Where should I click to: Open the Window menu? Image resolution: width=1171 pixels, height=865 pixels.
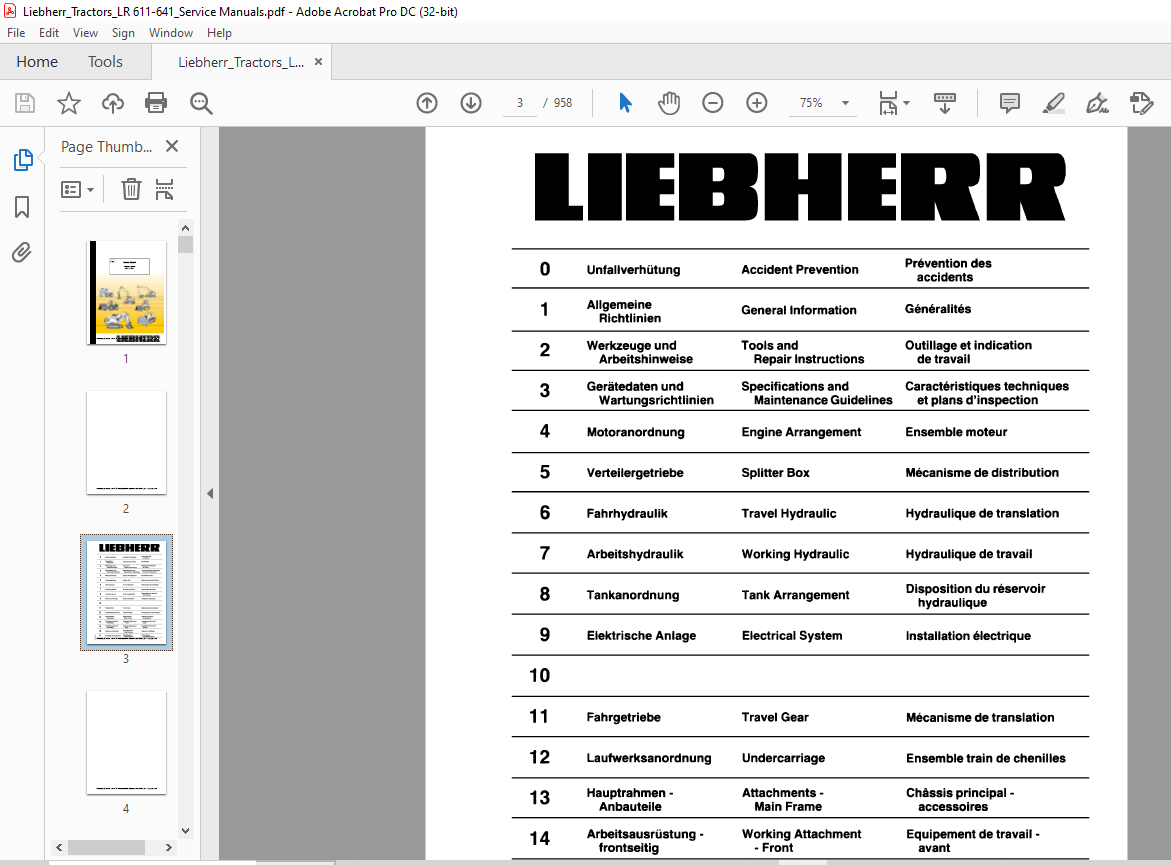[x=170, y=33]
